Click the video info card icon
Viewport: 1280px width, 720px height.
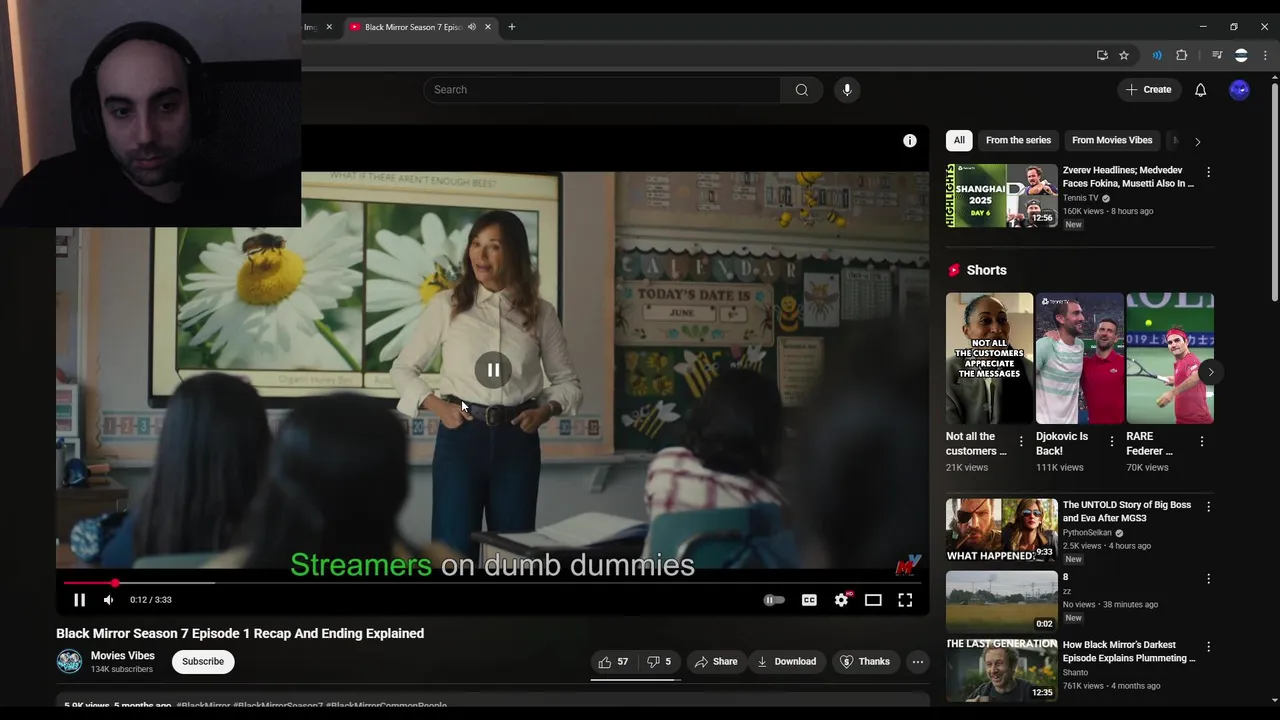(910, 141)
